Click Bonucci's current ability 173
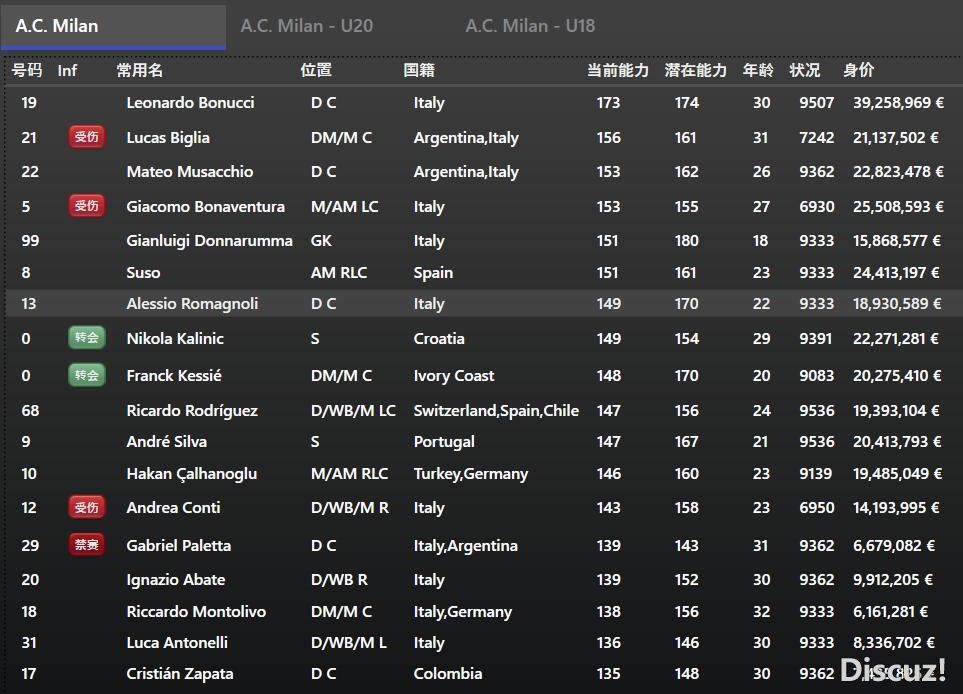This screenshot has width=963, height=694. tap(609, 103)
